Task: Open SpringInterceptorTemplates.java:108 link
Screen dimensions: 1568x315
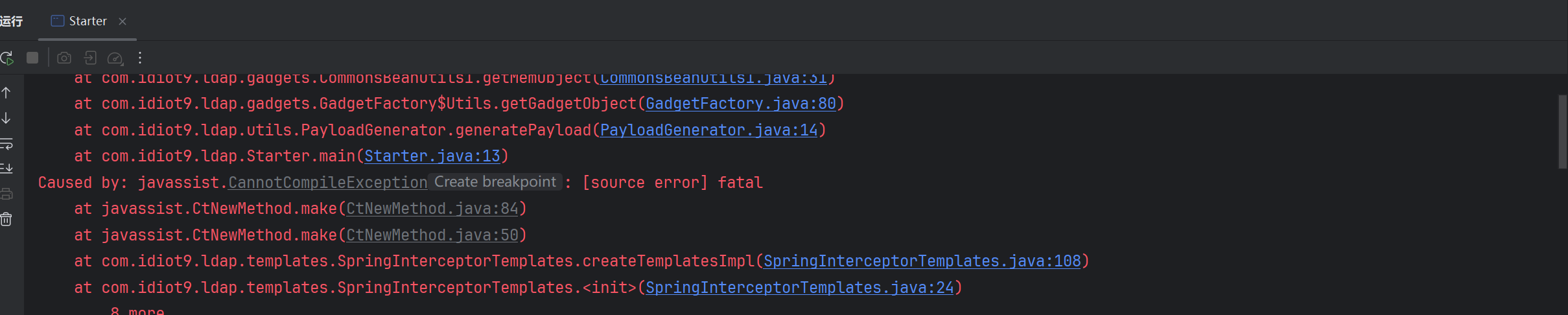Action: coord(922,261)
